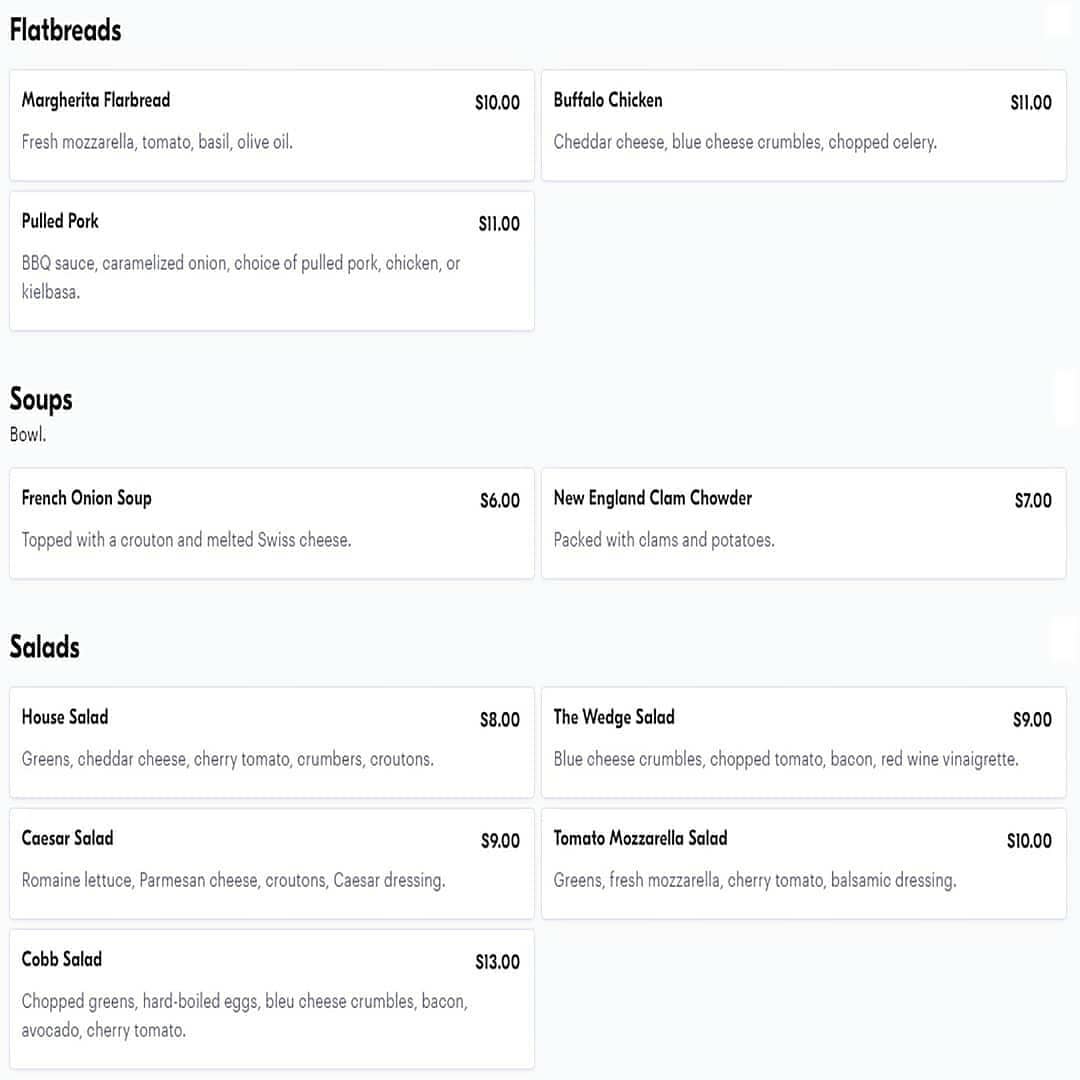Click the $7.00 clam chowder price
Image resolution: width=1080 pixels, height=1080 pixels.
coord(1033,500)
